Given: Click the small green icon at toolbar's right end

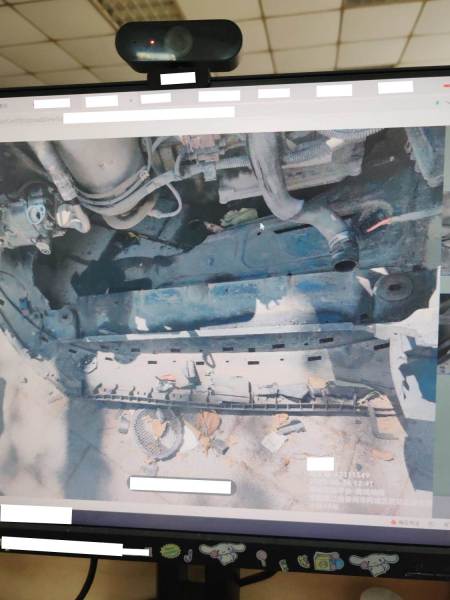Looking at the screenshot, I should coord(438,102).
